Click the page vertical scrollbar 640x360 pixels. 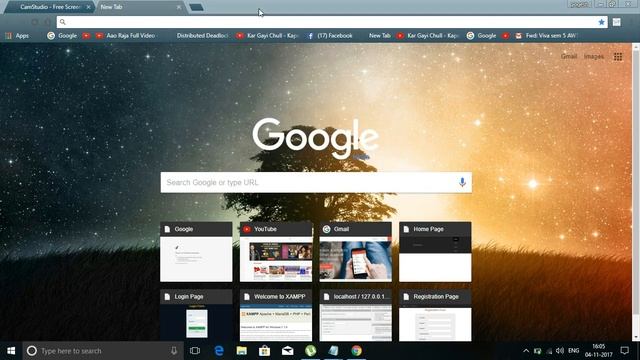click(x=636, y=182)
